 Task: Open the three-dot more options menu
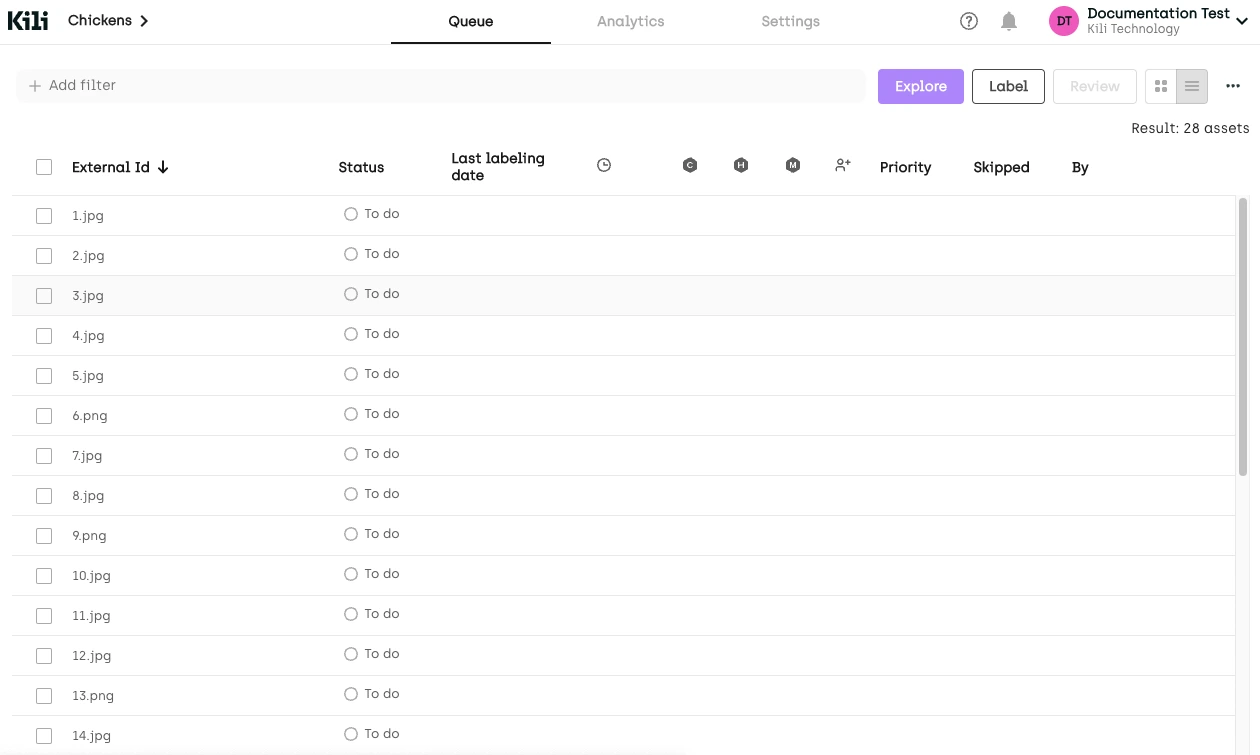(x=1233, y=87)
